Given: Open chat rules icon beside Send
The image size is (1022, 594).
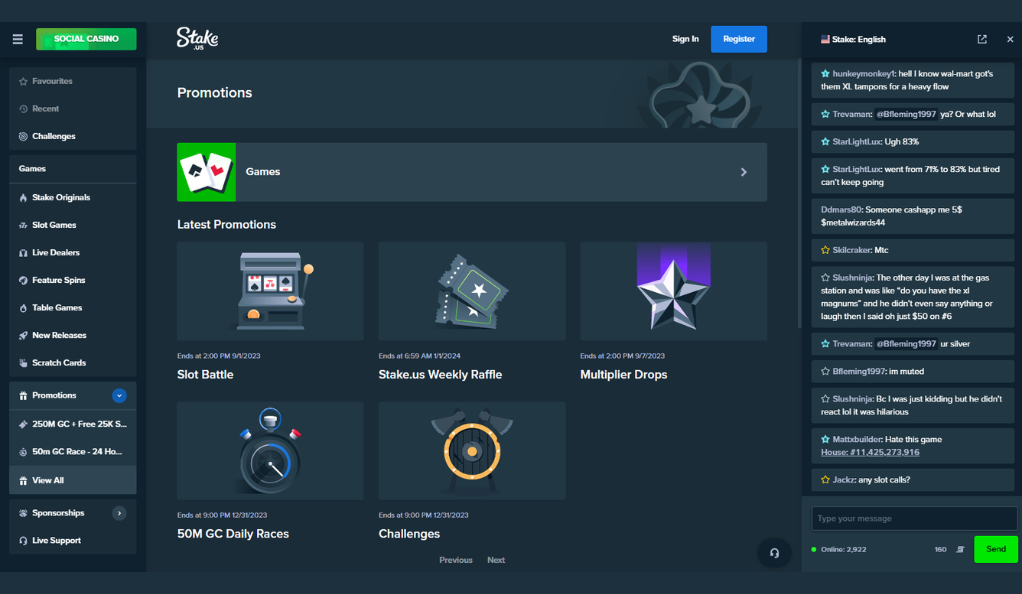Looking at the screenshot, I should click(x=960, y=550).
